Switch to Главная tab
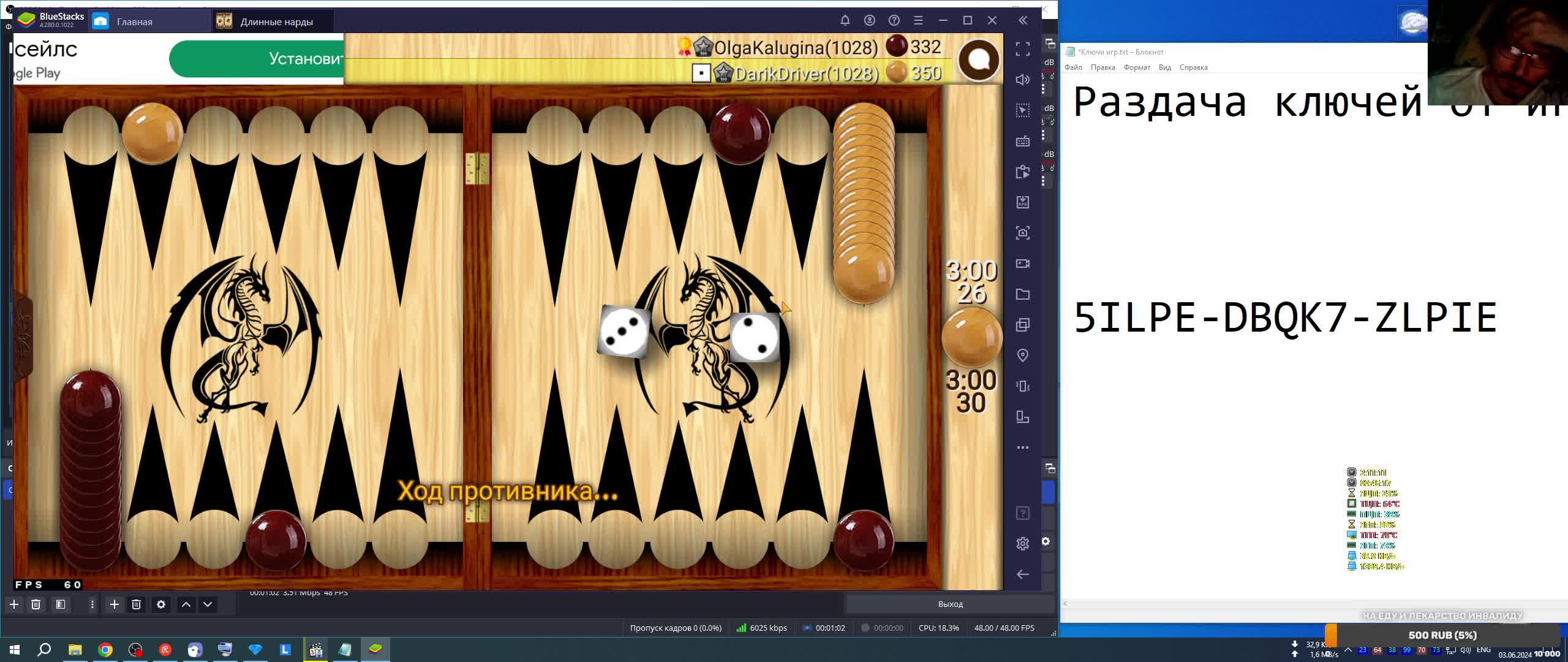The width and height of the screenshot is (1568, 662). coord(134,21)
